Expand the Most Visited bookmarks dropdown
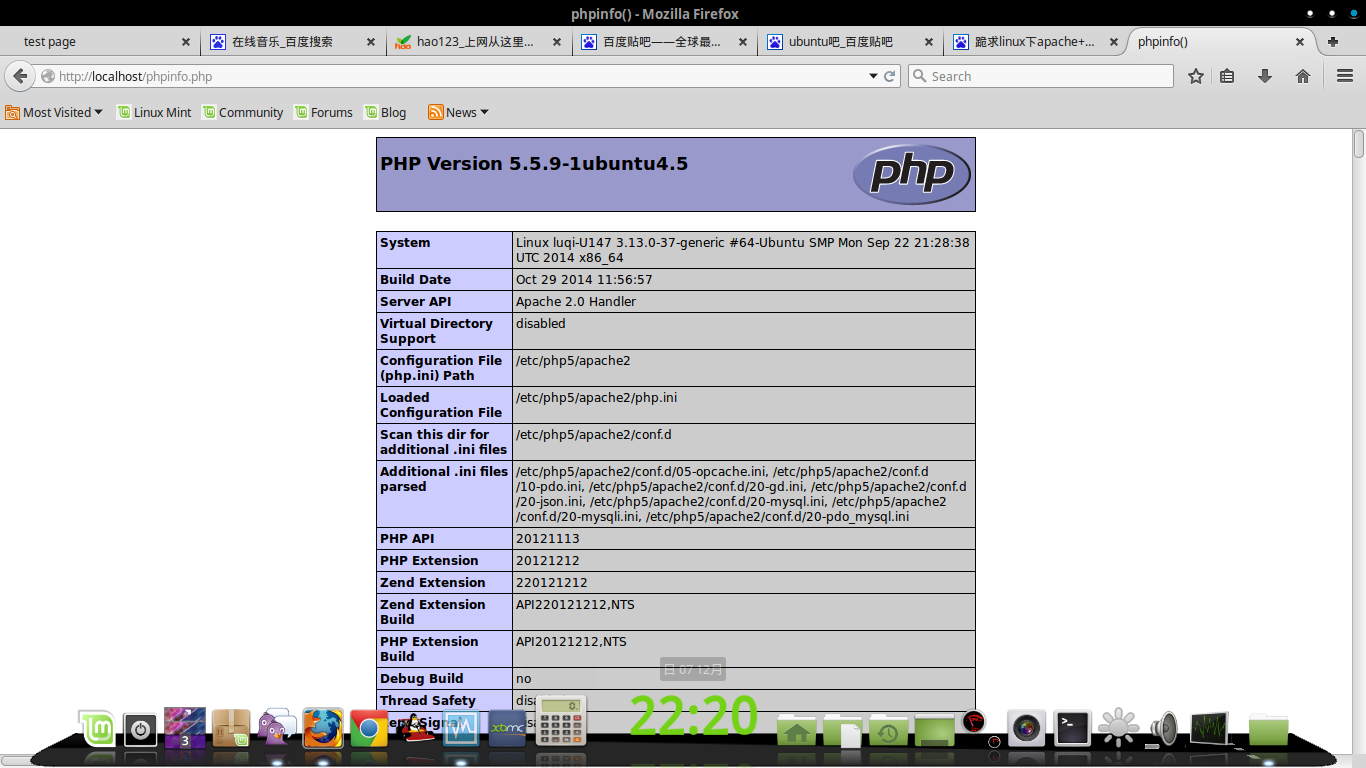This screenshot has height=768, width=1366. pos(54,112)
